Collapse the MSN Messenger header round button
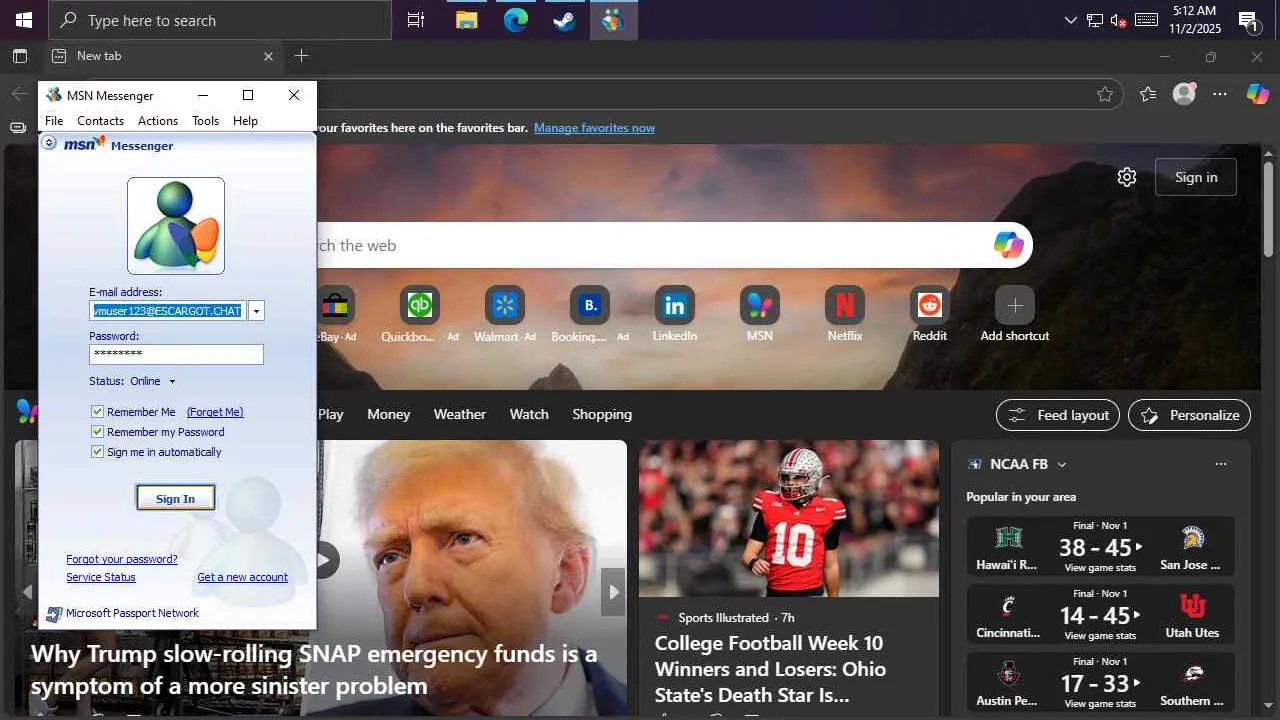The width and height of the screenshot is (1280, 720). [x=49, y=144]
